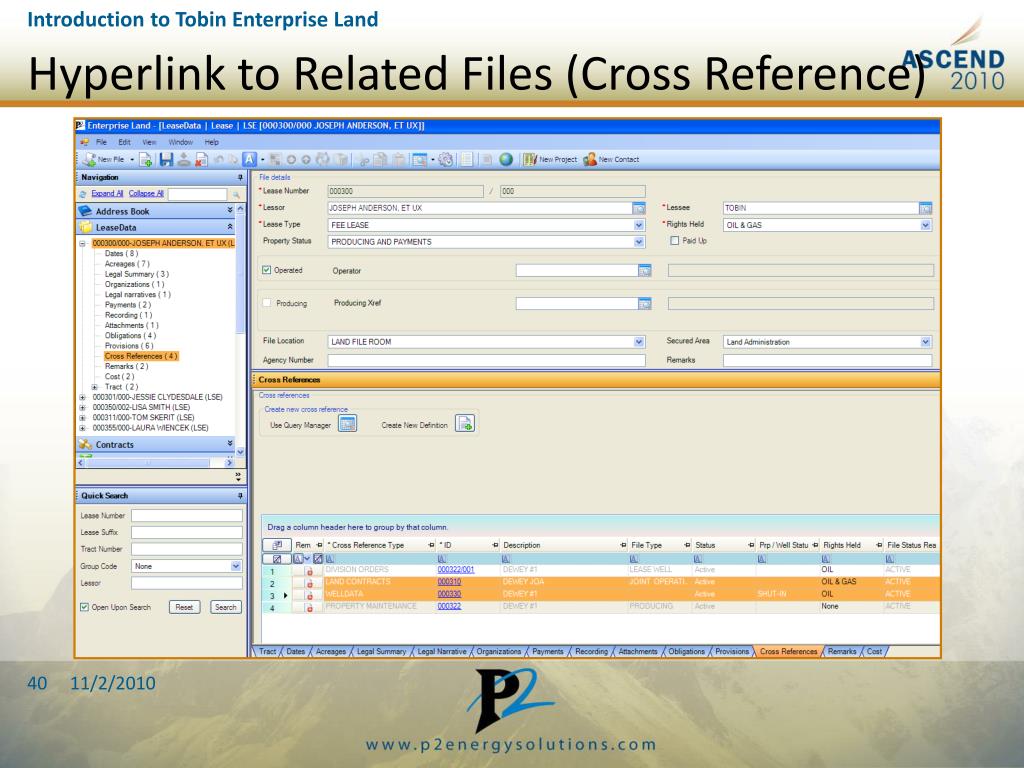
Task: Open the File Location dropdown
Action: [639, 342]
